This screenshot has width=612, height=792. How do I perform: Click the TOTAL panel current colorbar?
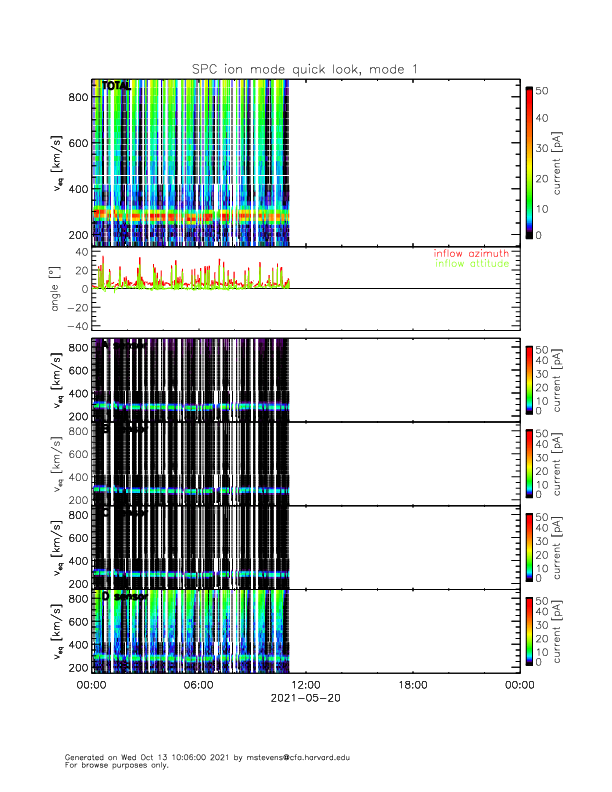(529, 162)
